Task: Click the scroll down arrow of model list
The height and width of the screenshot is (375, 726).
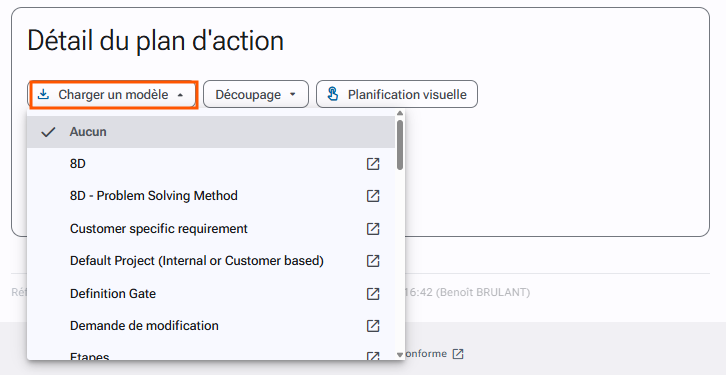Action: (400, 355)
